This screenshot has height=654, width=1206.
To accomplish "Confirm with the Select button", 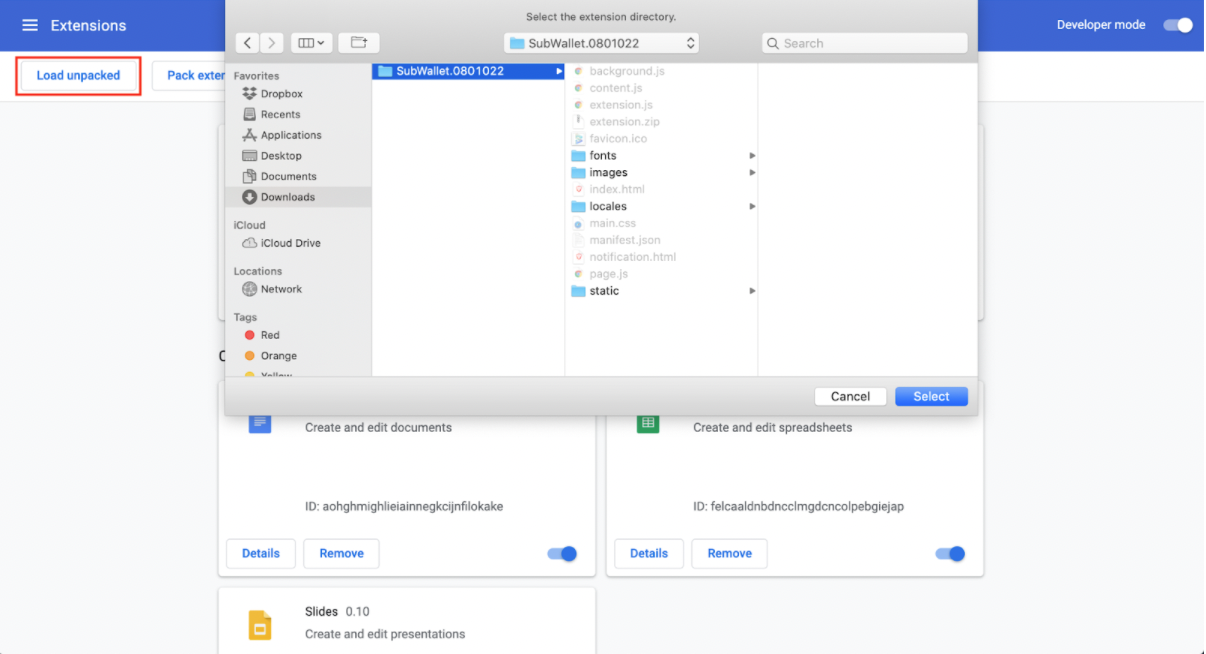I will pos(931,396).
